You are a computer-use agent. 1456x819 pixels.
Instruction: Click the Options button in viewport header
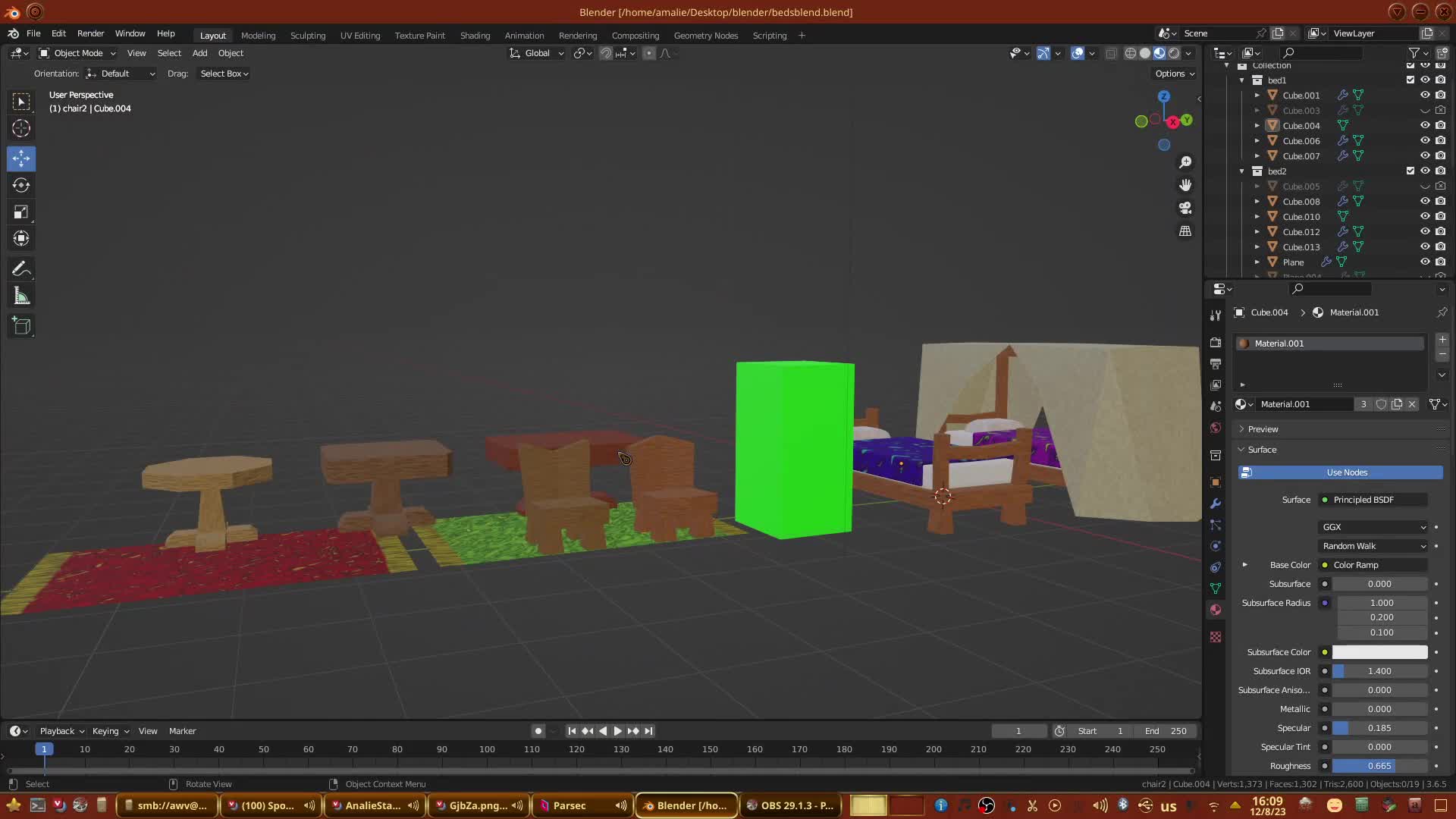click(x=1175, y=74)
